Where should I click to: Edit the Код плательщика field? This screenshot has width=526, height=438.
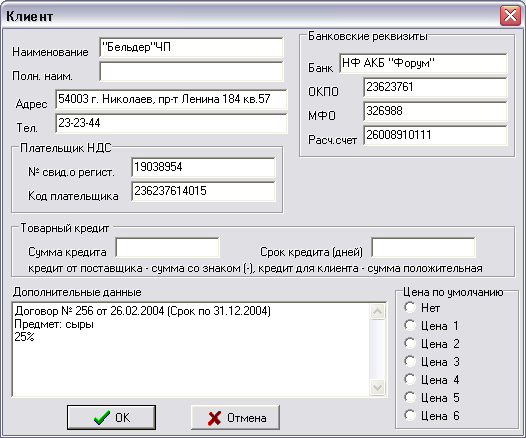point(203,191)
